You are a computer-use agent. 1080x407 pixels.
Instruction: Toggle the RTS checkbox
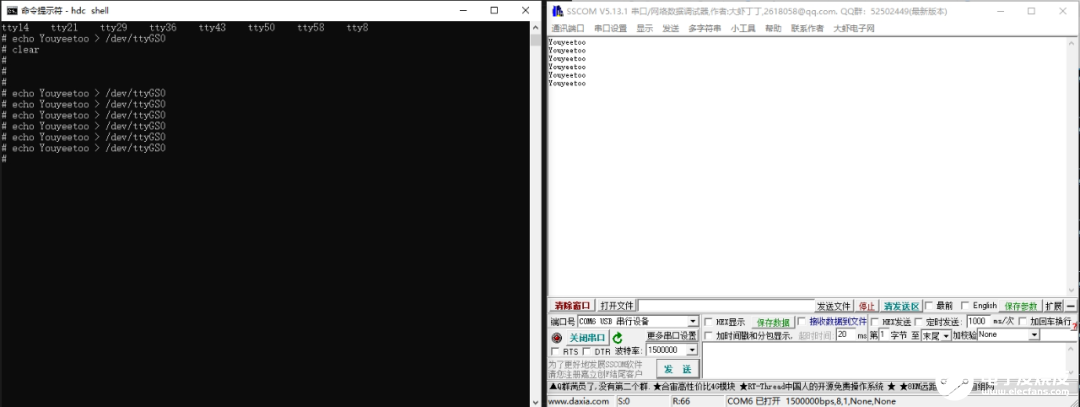(556, 351)
